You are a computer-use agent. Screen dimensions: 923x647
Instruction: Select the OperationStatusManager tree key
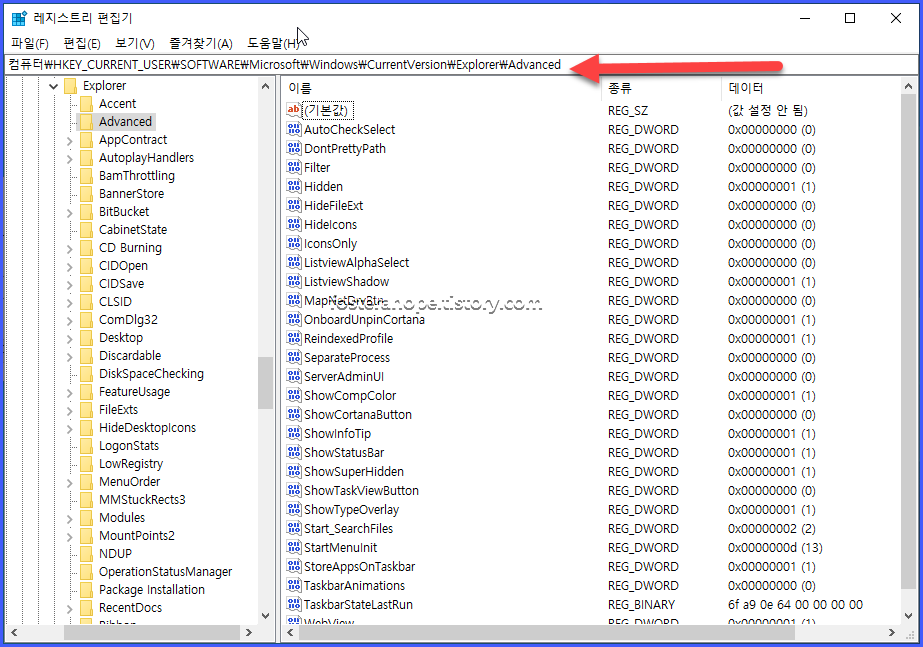point(165,572)
